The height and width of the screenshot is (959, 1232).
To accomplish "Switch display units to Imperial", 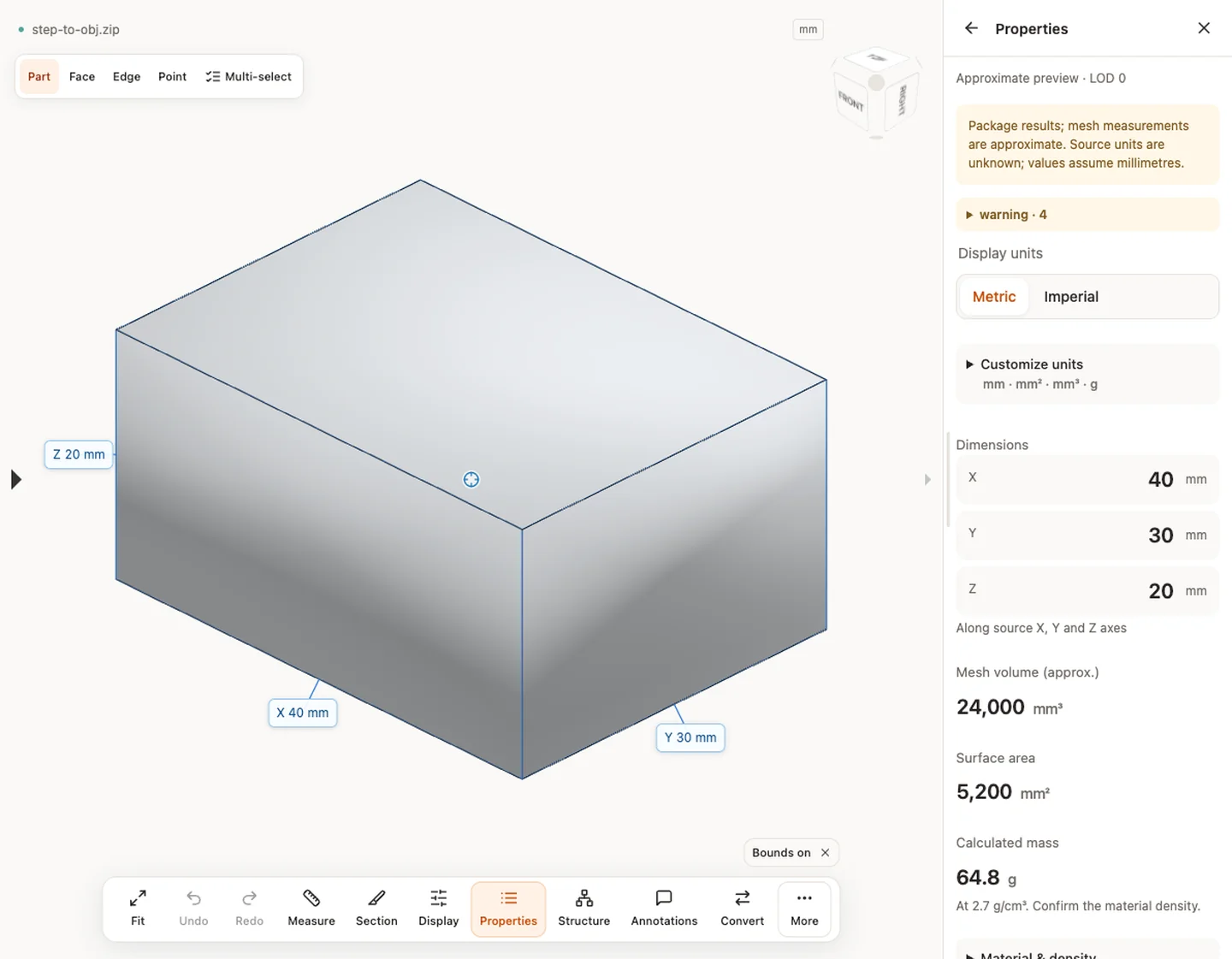I will pyautogui.click(x=1071, y=297).
